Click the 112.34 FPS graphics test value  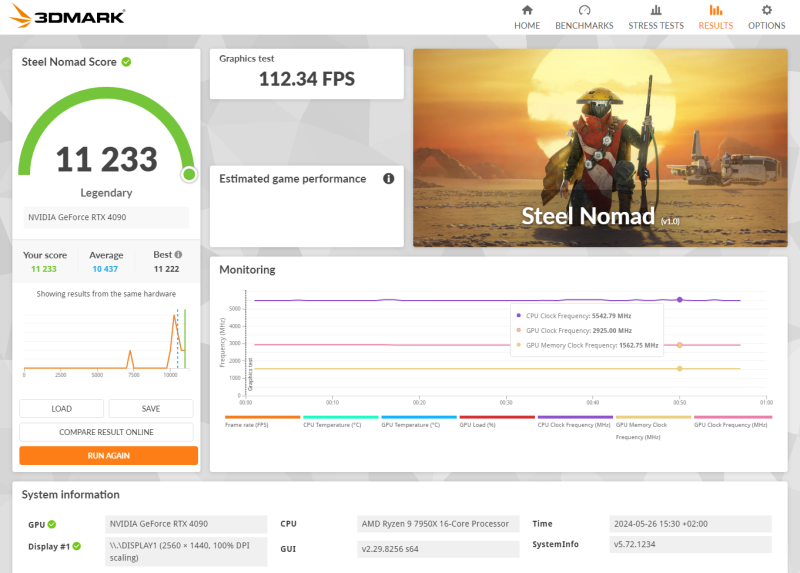pyautogui.click(x=307, y=79)
